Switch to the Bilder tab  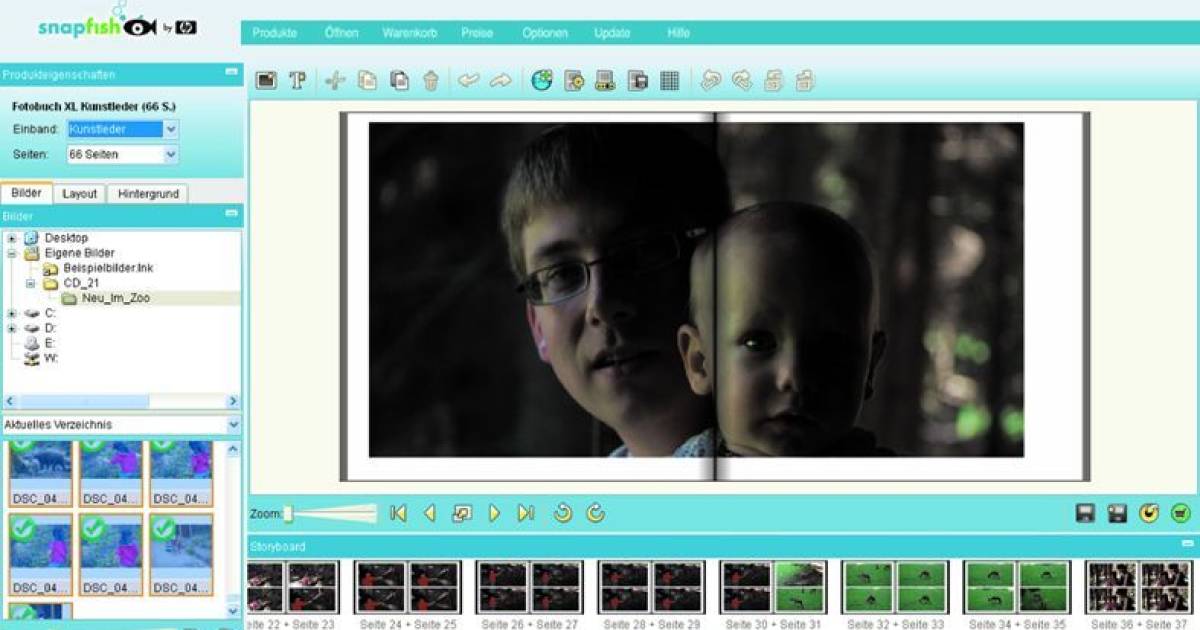(26, 193)
